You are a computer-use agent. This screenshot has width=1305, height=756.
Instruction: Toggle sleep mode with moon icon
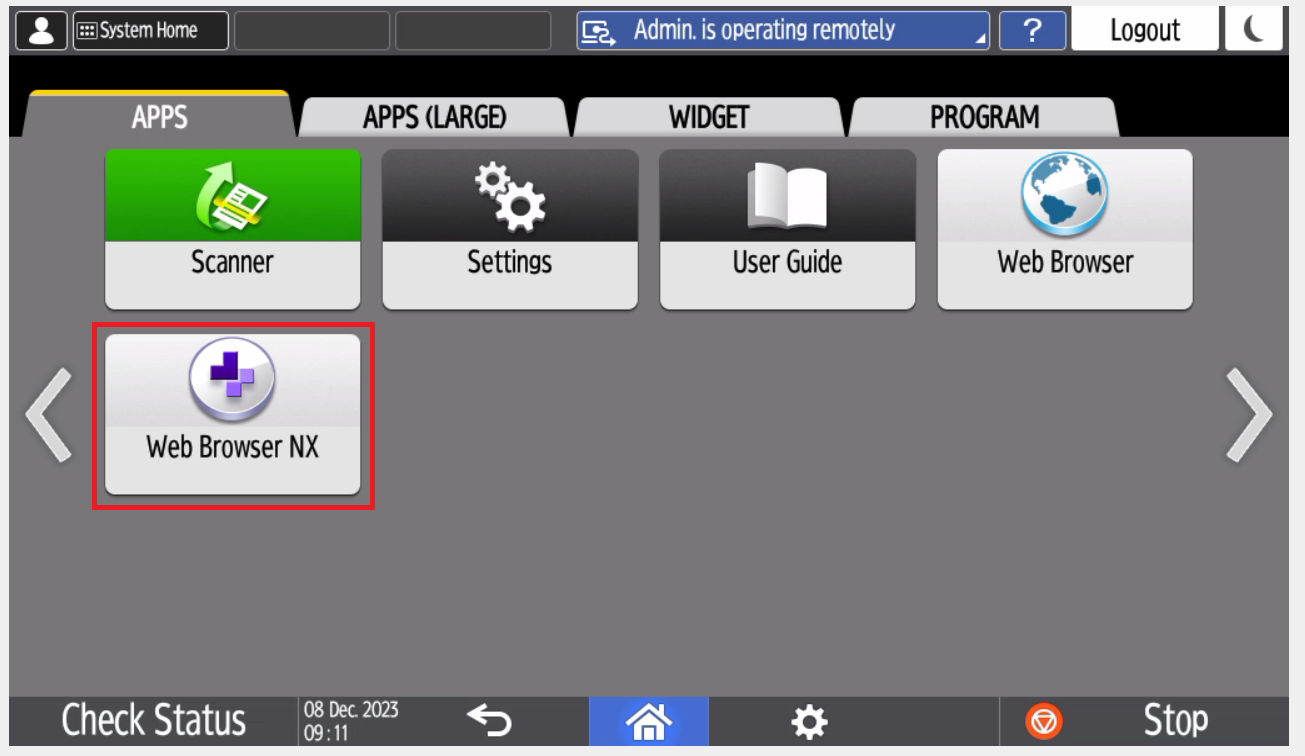coord(1254,31)
